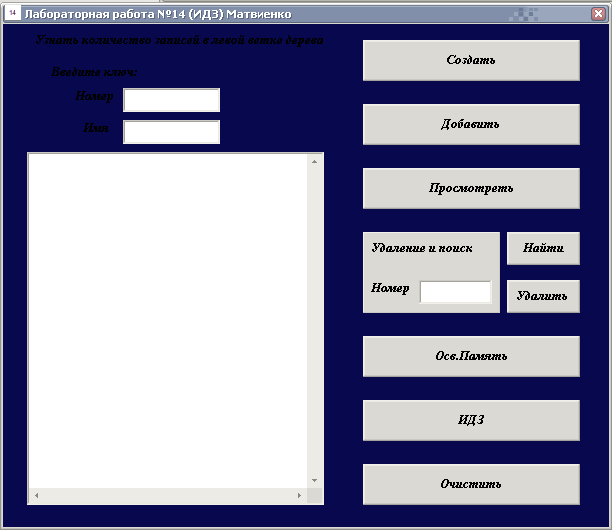Click the scroll left arrow of the list
The width and height of the screenshot is (612, 530).
coord(36,495)
